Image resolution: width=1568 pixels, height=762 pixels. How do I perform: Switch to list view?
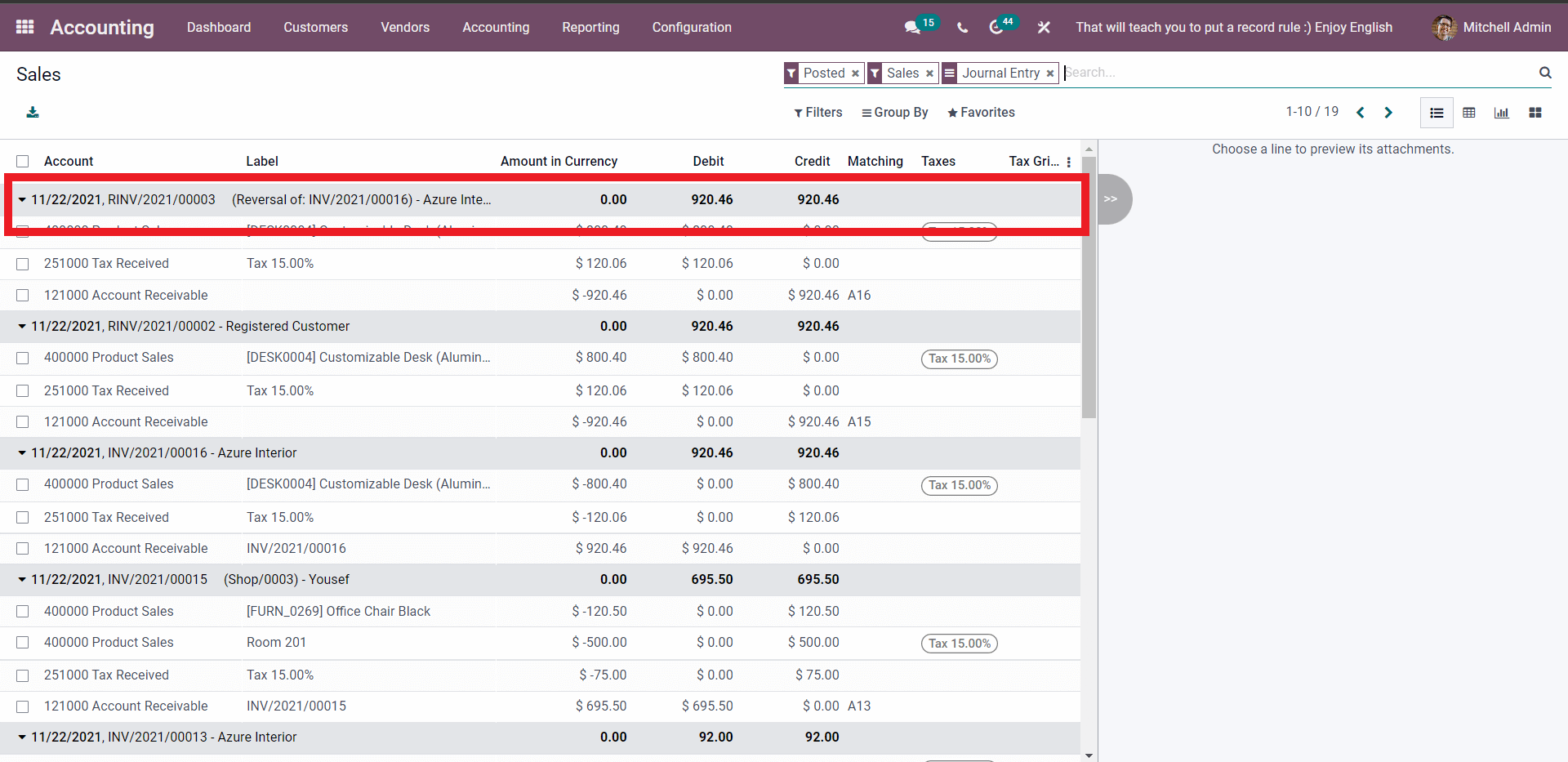pyautogui.click(x=1437, y=113)
